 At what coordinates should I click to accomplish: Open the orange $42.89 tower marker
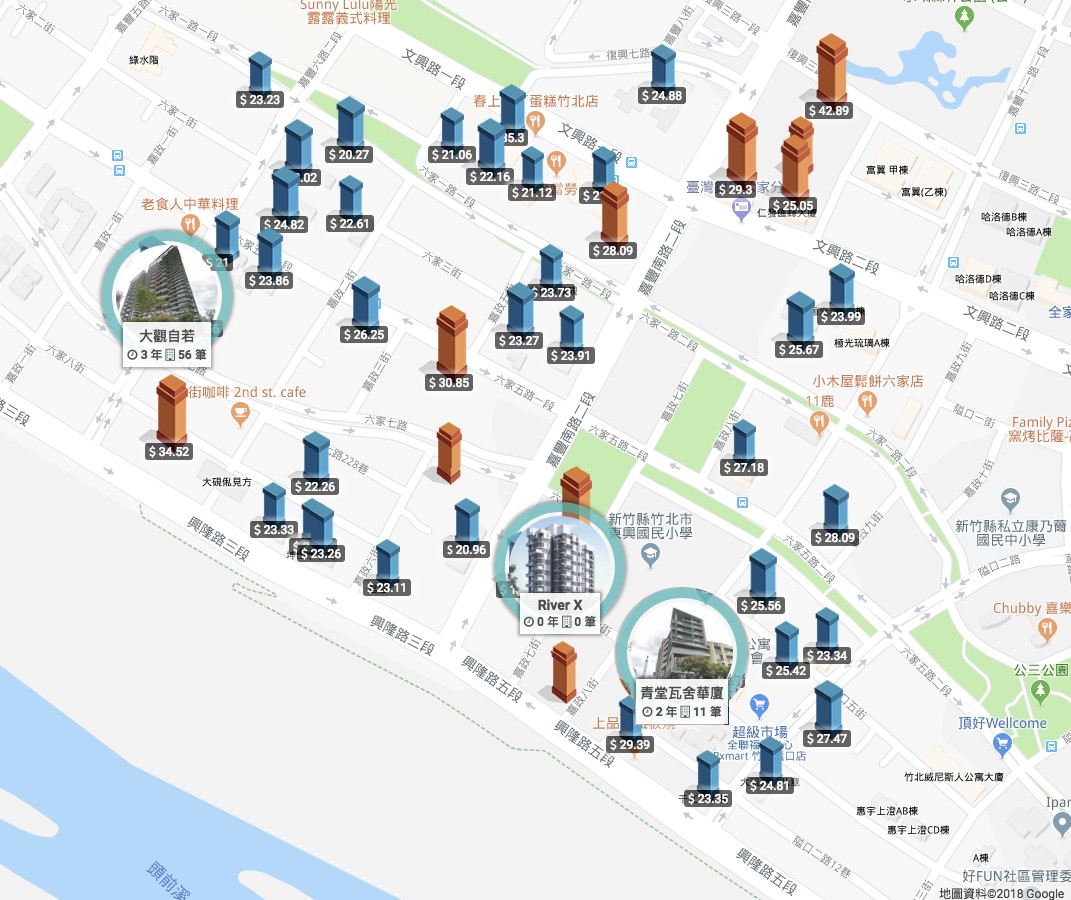(x=830, y=77)
